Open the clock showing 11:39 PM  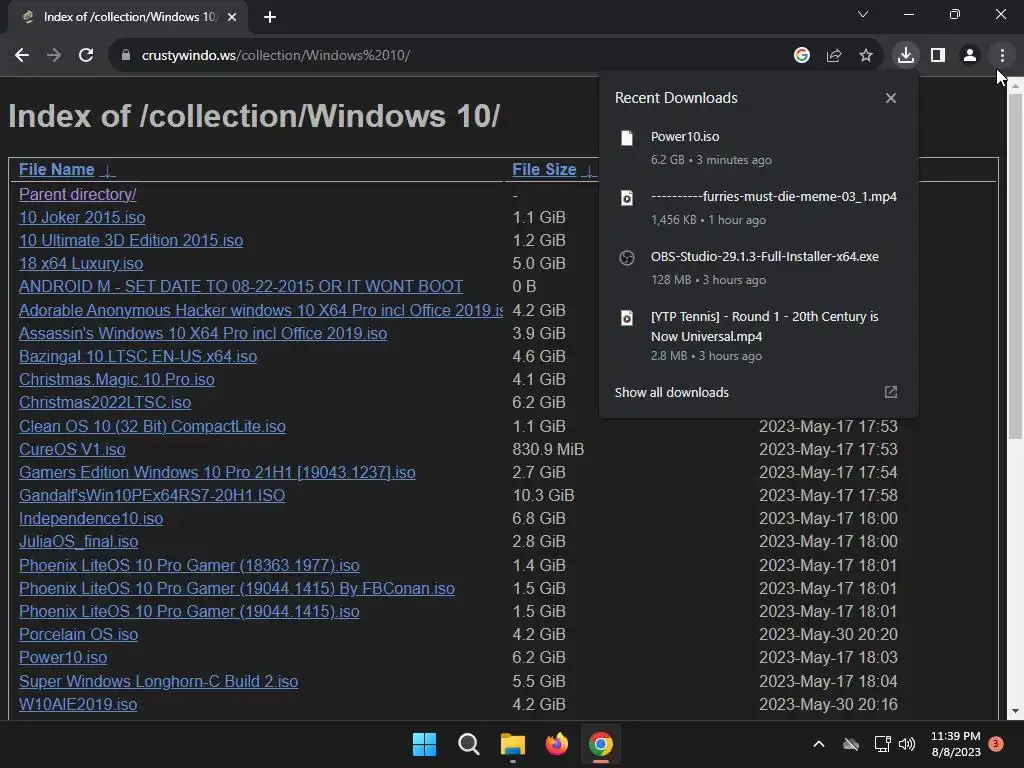pyautogui.click(x=956, y=744)
